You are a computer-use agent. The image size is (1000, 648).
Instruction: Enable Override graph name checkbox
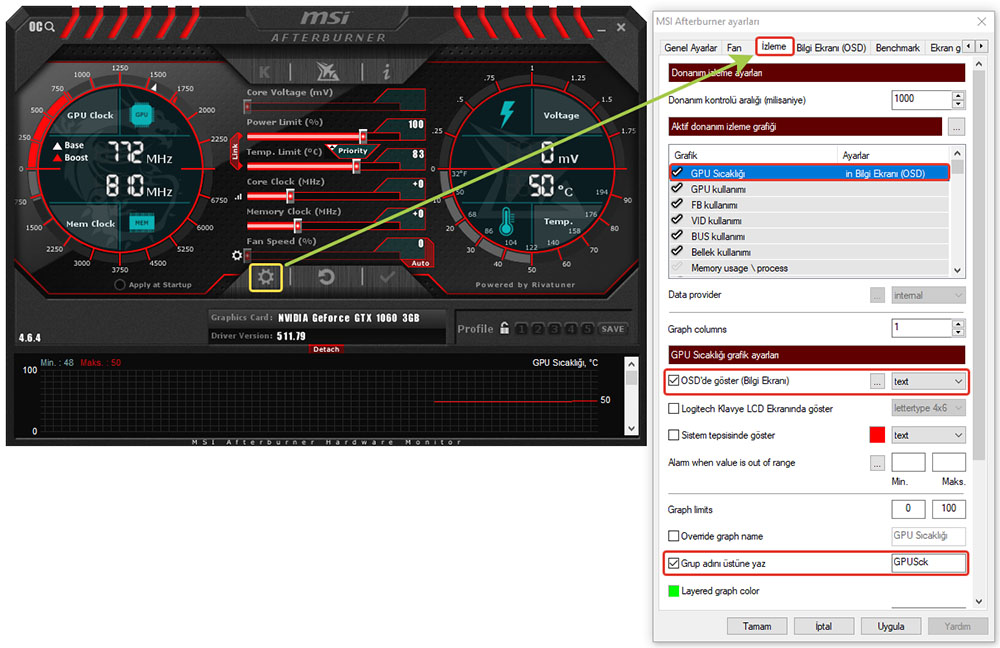pos(674,536)
